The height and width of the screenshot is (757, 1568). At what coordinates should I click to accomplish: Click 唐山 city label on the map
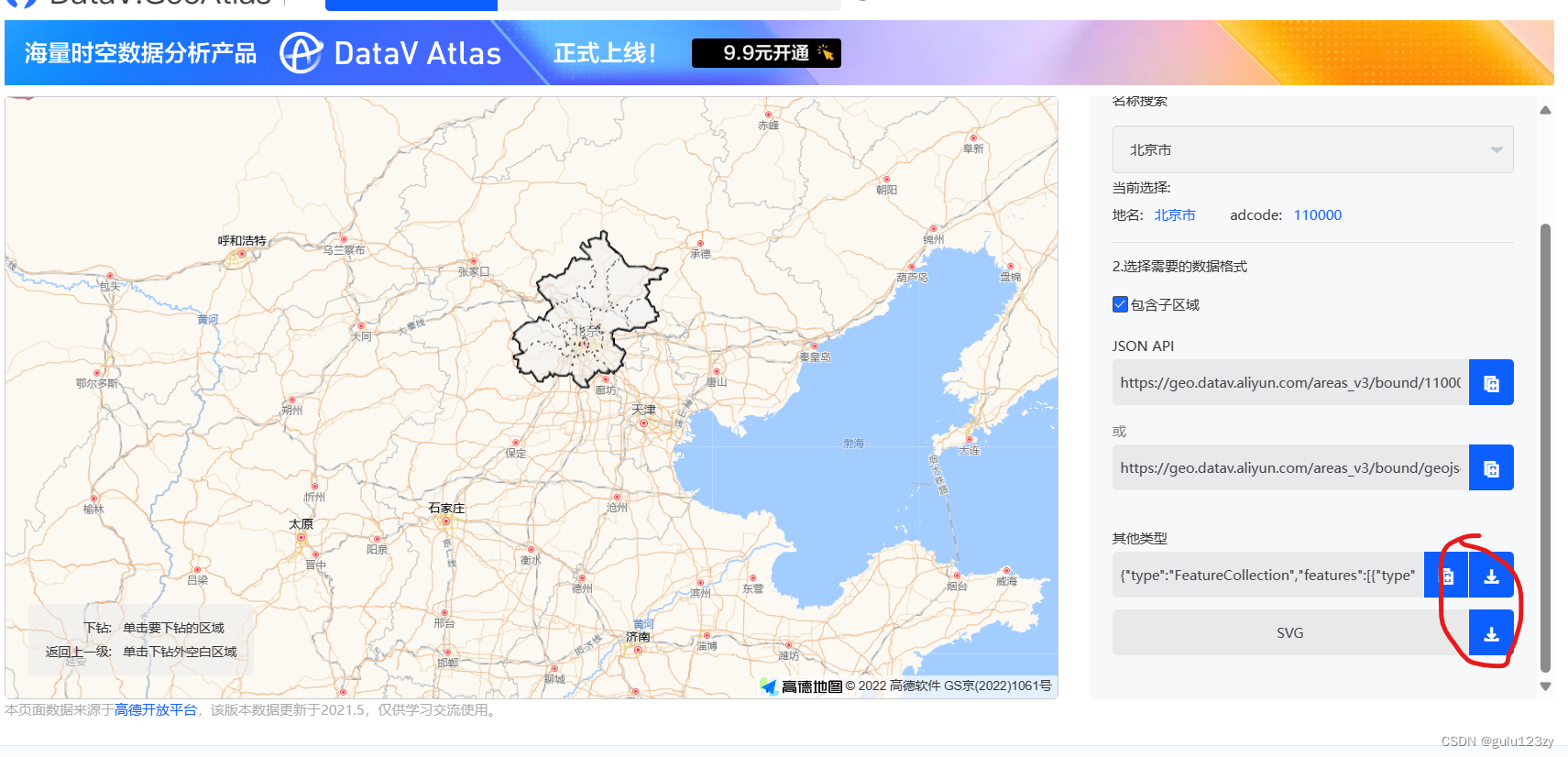(x=716, y=381)
